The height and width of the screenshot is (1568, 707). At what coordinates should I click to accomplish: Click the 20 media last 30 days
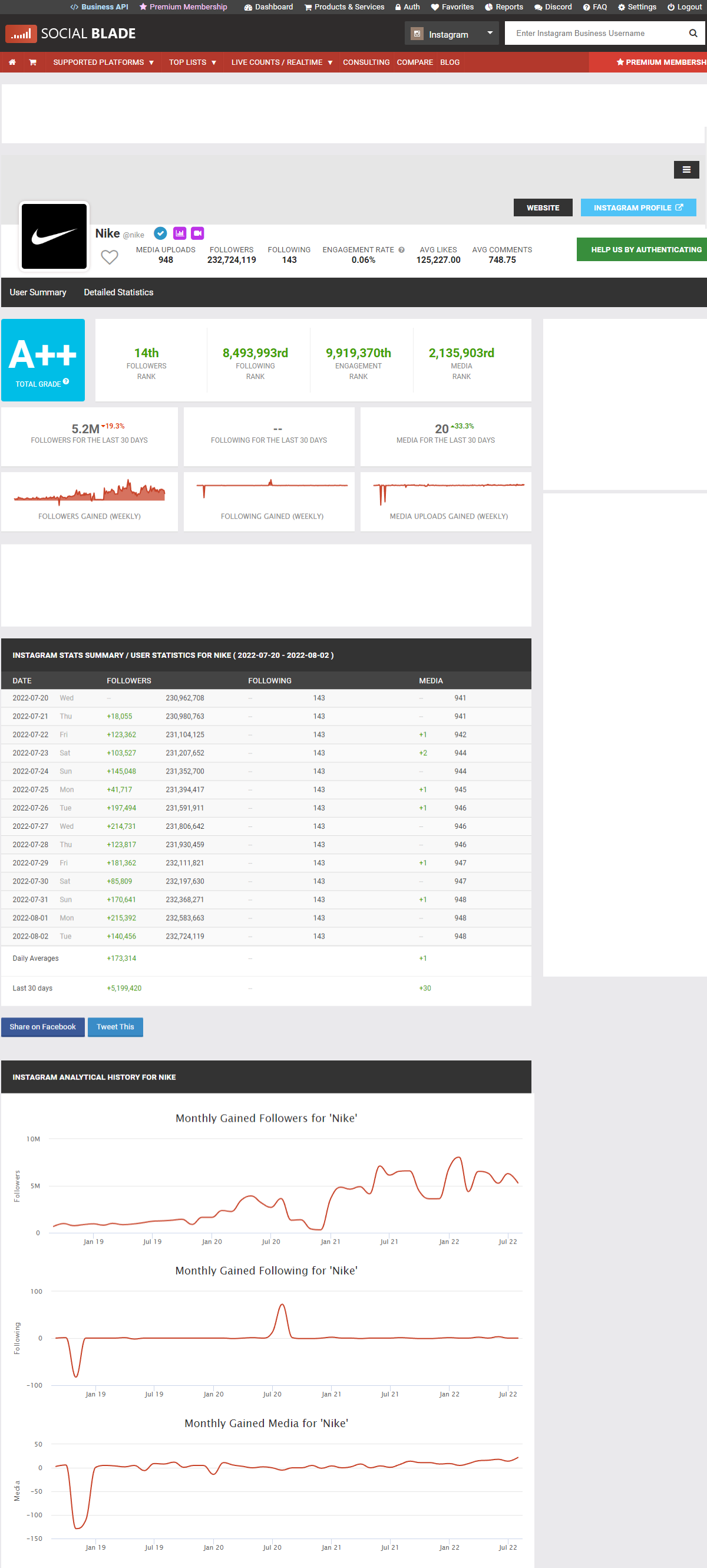coord(442,429)
